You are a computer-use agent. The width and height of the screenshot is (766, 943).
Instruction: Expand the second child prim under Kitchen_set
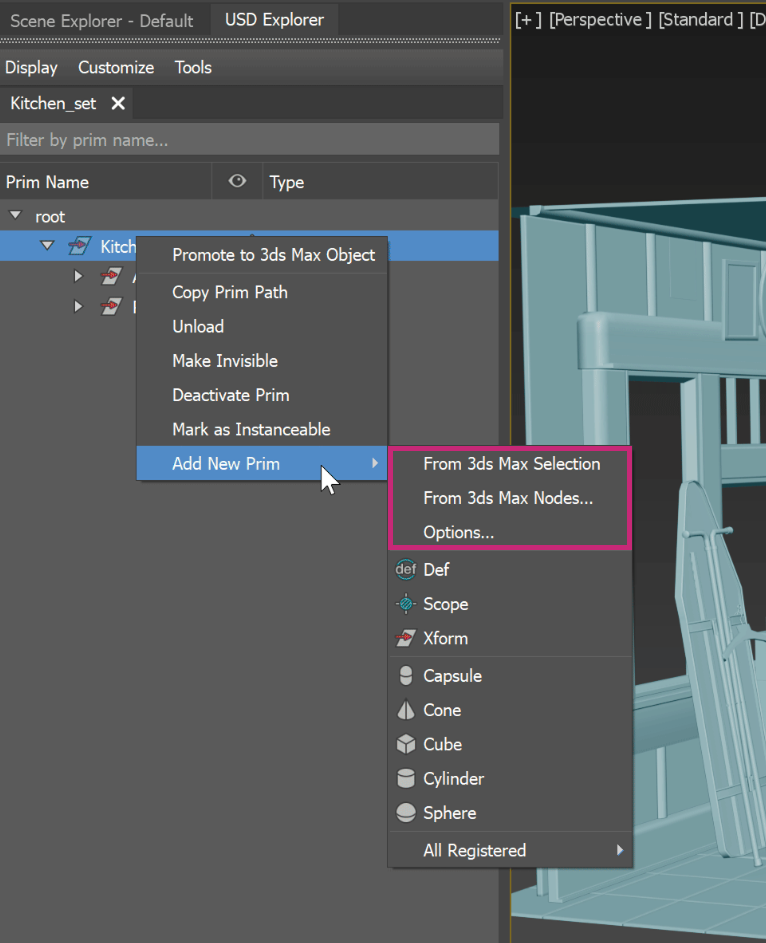pos(78,306)
